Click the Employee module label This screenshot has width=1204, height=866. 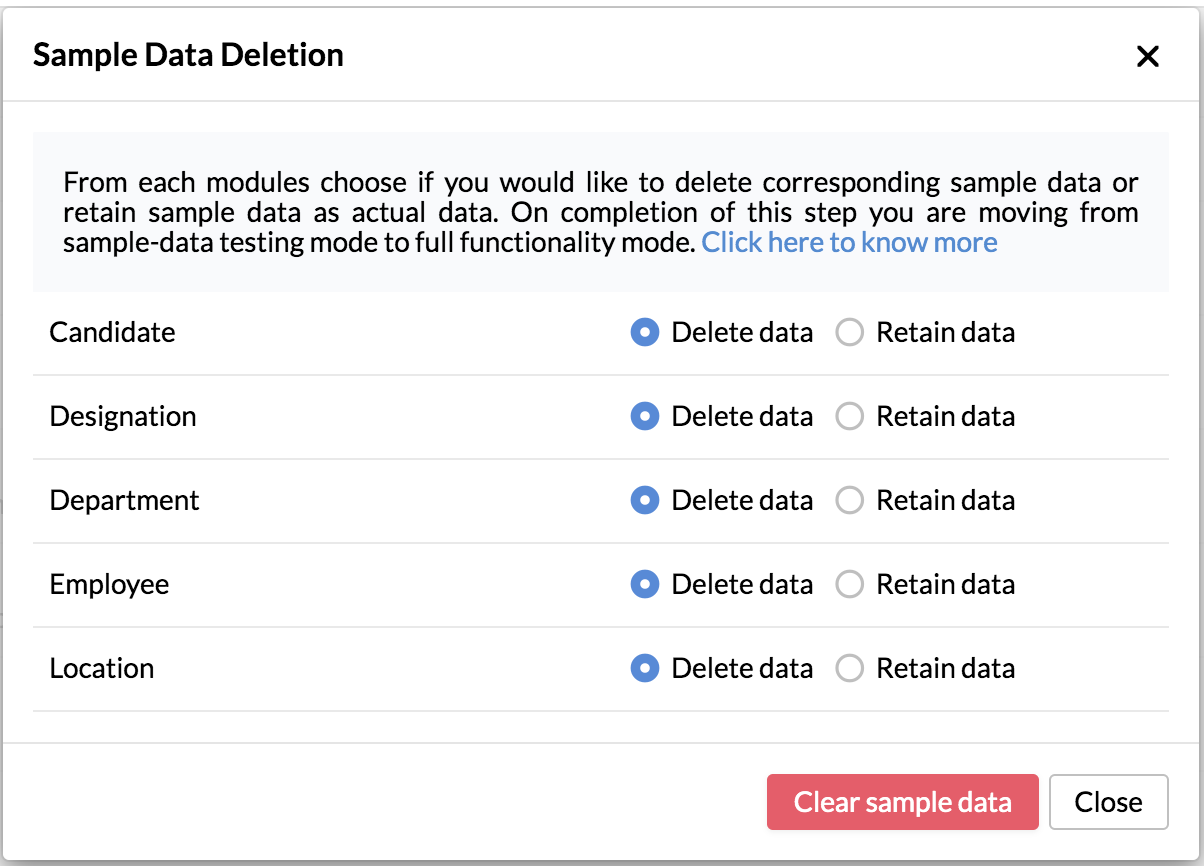[x=109, y=585]
